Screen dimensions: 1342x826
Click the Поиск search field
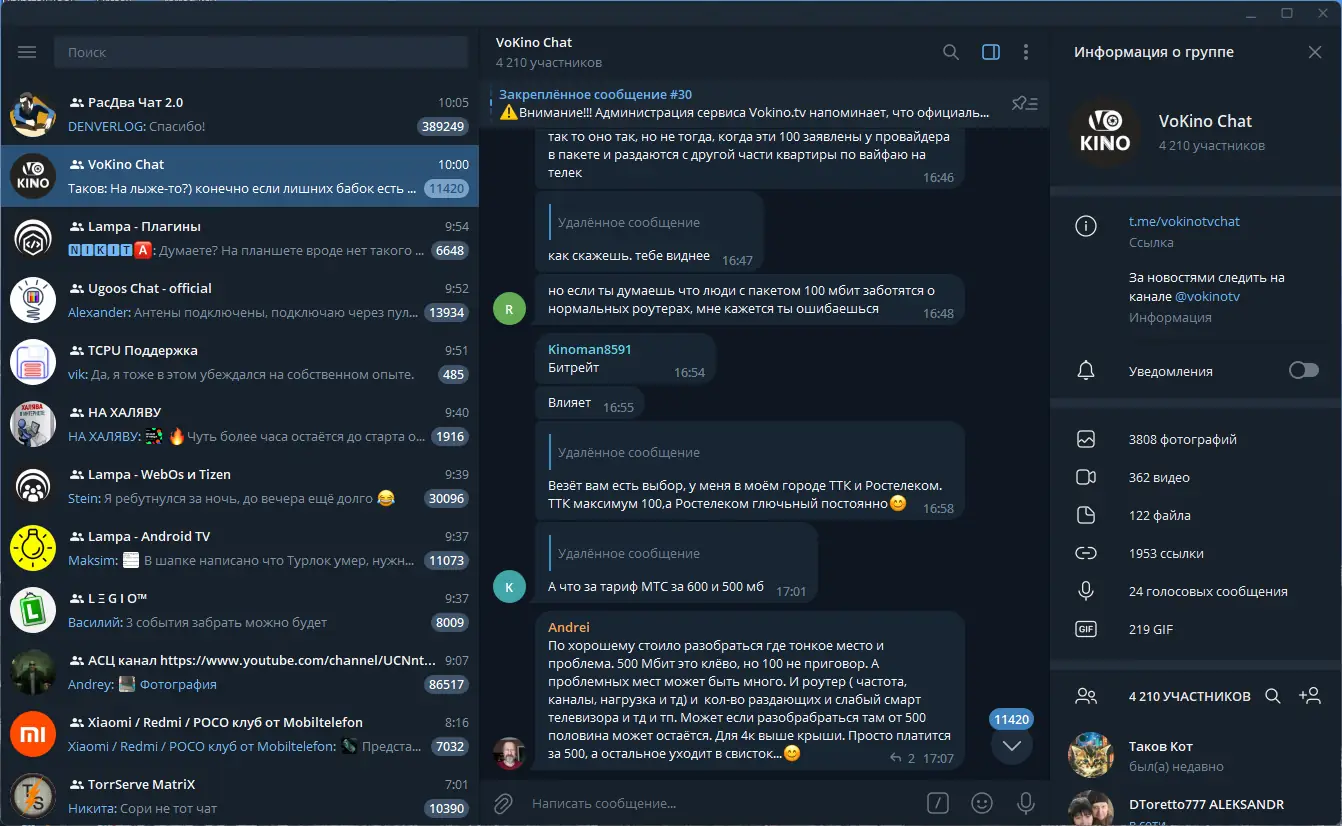(x=261, y=52)
